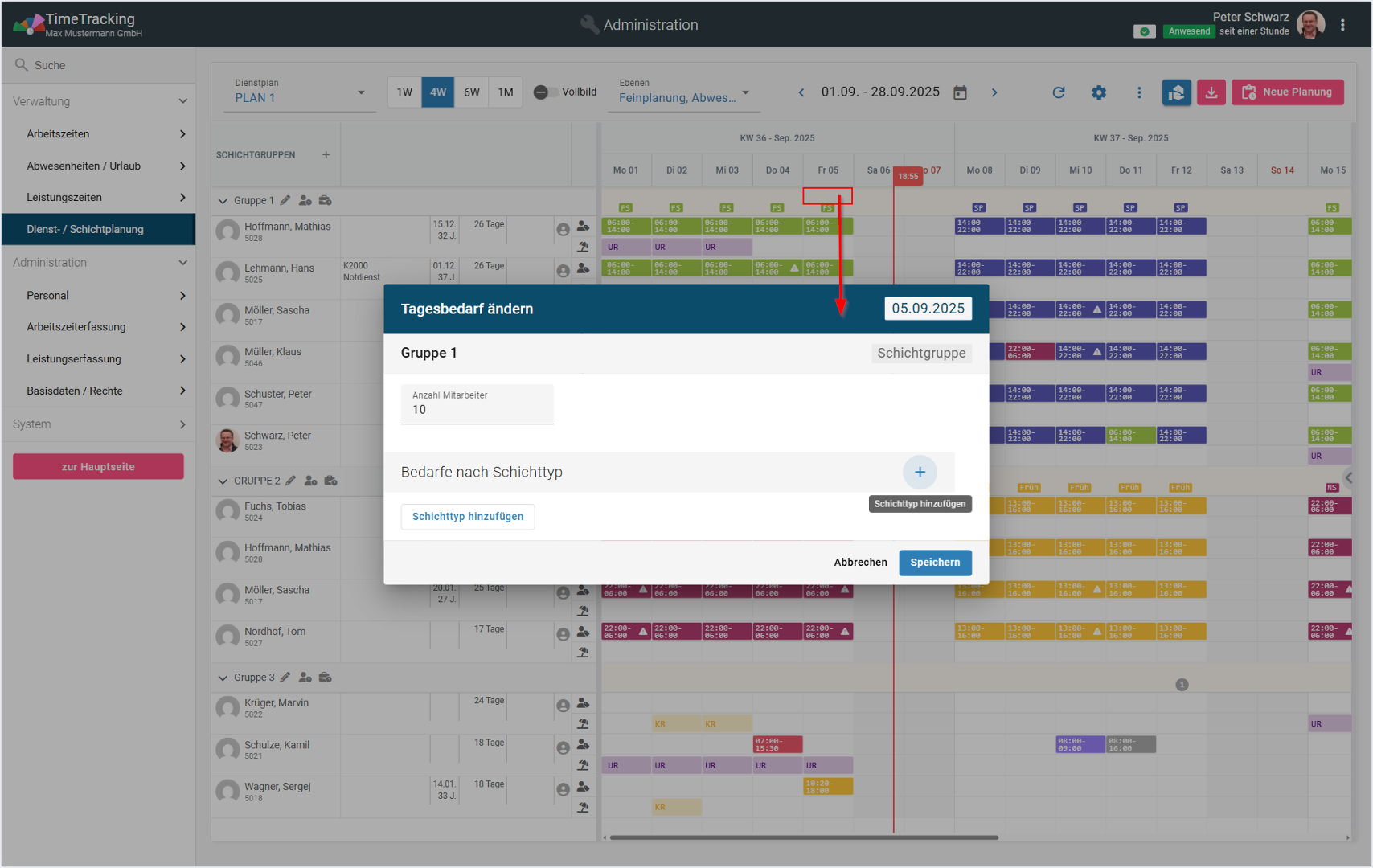Image resolution: width=1373 pixels, height=868 pixels.
Task: Click the Anzahl Mitarbeiter input field
Action: pos(477,409)
